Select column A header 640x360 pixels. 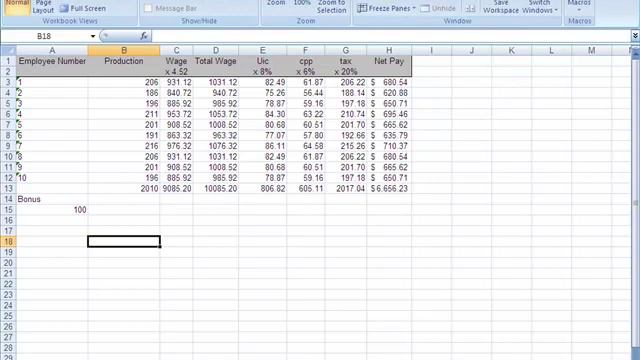[x=52, y=51]
